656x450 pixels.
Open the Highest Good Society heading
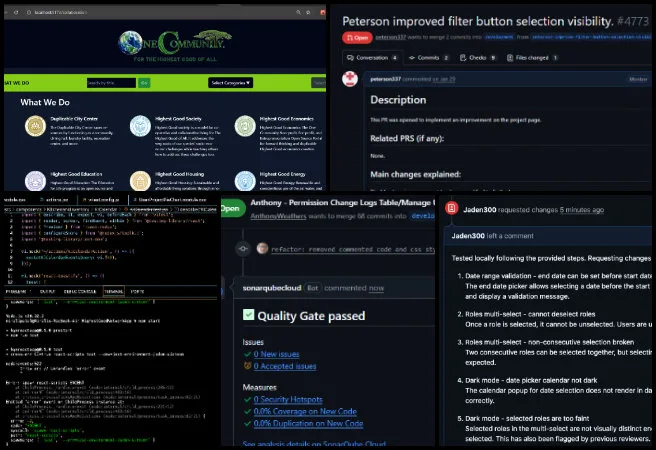coord(178,119)
